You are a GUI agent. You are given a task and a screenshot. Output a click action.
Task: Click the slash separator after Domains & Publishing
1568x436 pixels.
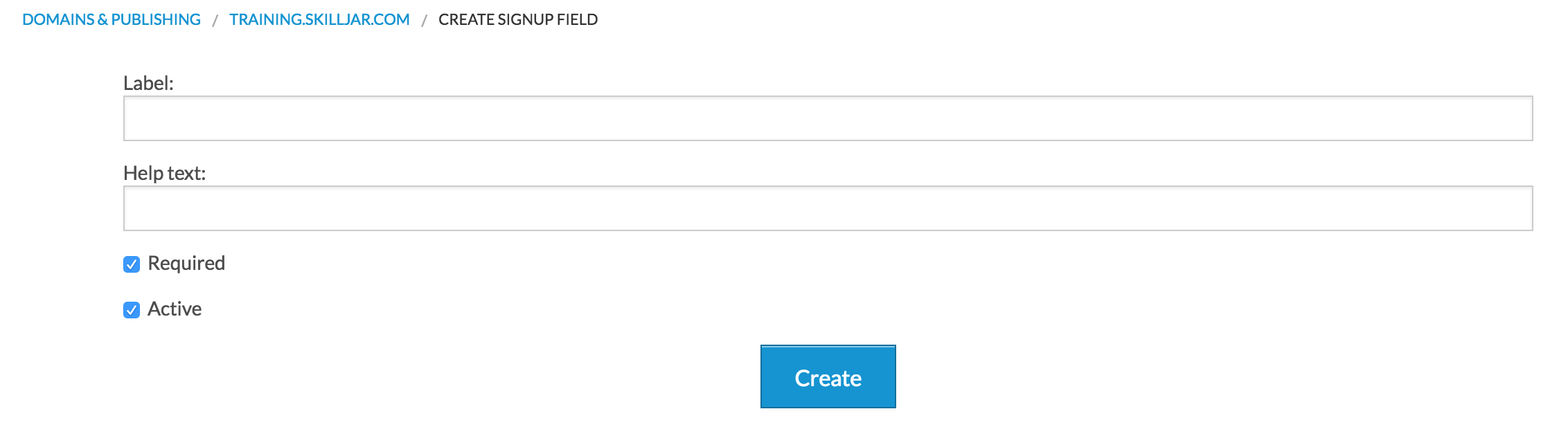pyautogui.click(x=215, y=21)
